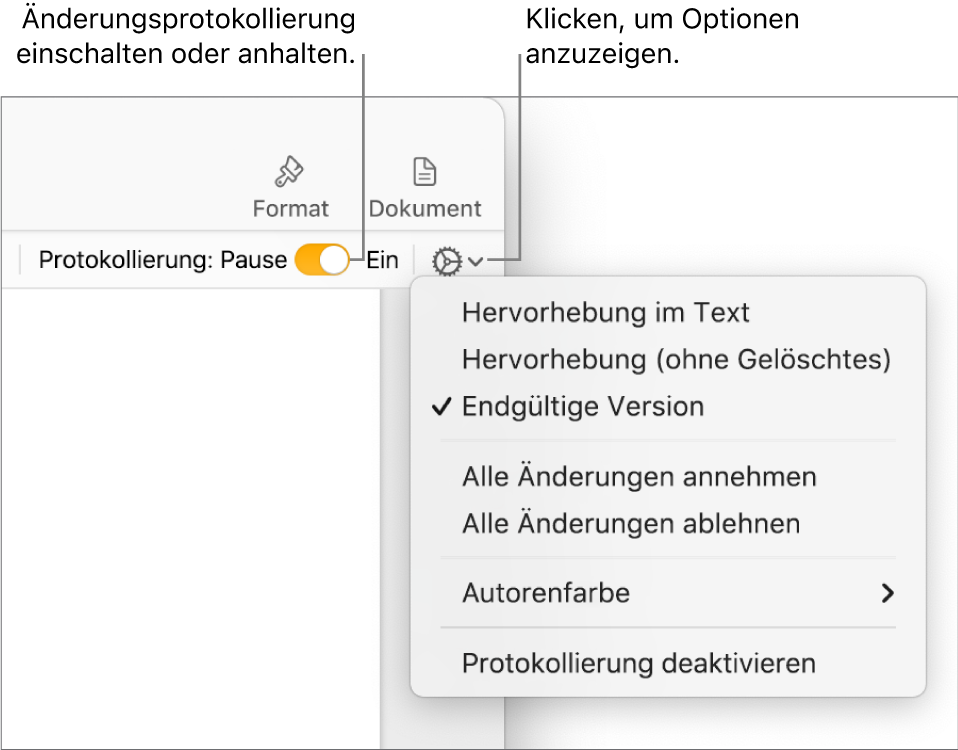Open the Dokument page icon
The height and width of the screenshot is (750, 958).
425,172
